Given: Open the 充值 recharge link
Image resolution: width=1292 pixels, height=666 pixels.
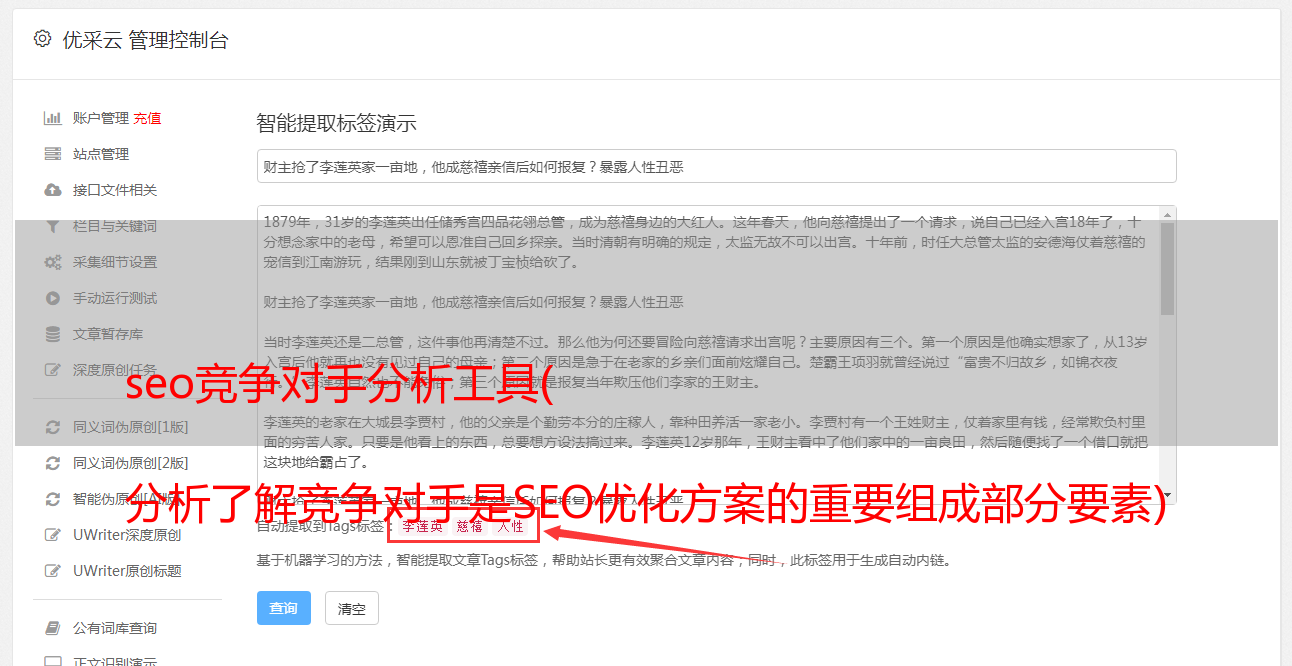Looking at the screenshot, I should point(147,118).
